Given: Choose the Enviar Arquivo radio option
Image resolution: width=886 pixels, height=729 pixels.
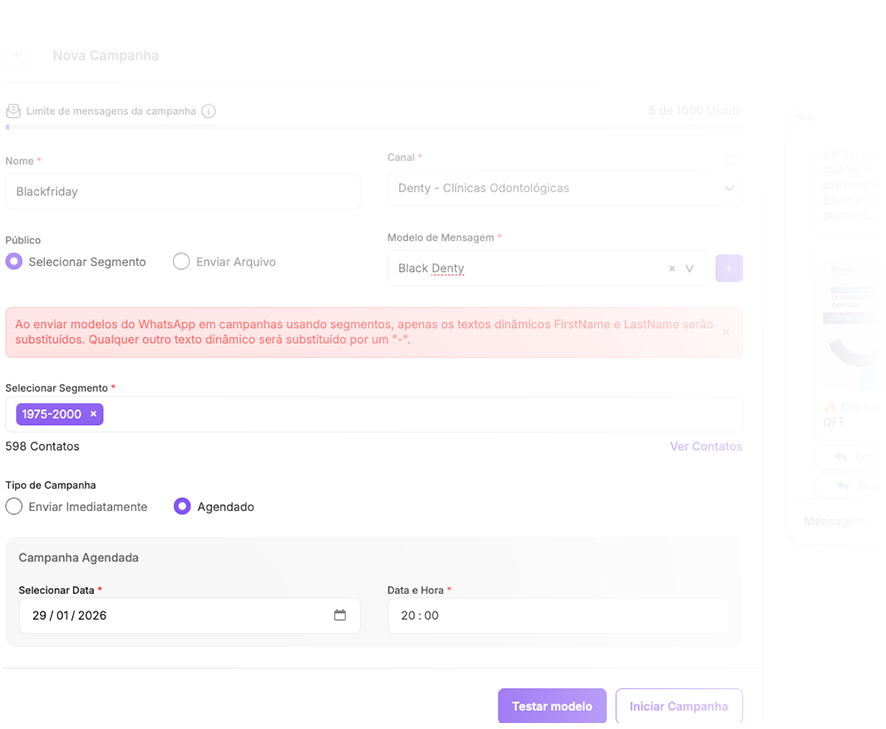Looking at the screenshot, I should pos(181,262).
